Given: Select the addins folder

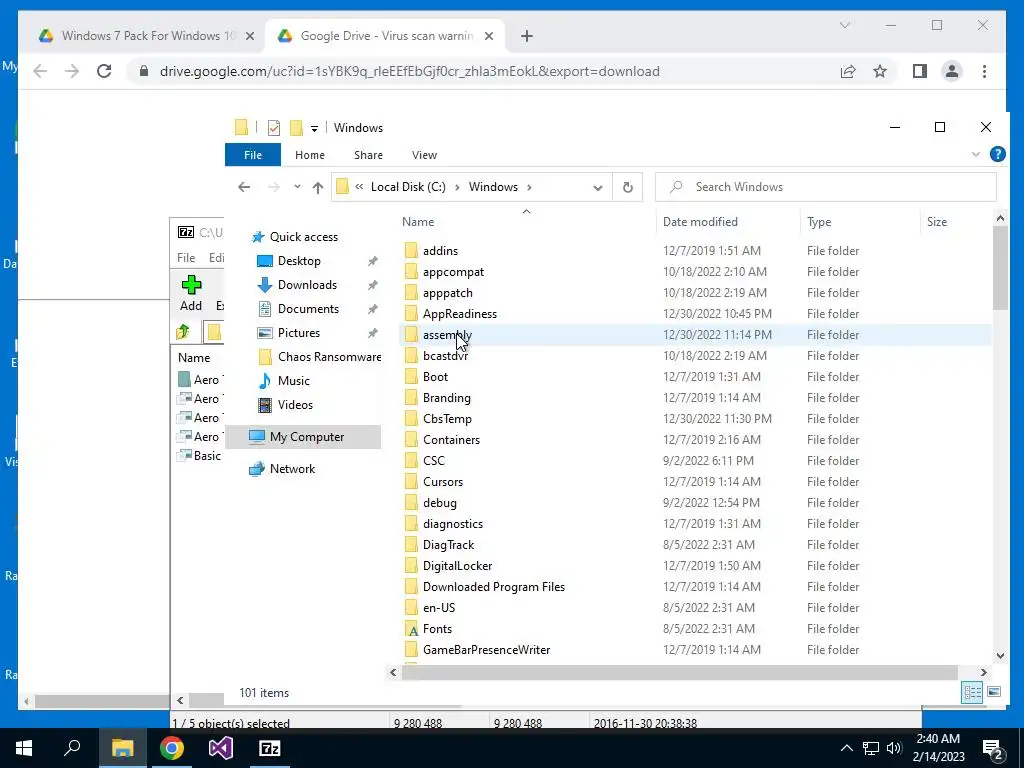Looking at the screenshot, I should pos(440,251).
